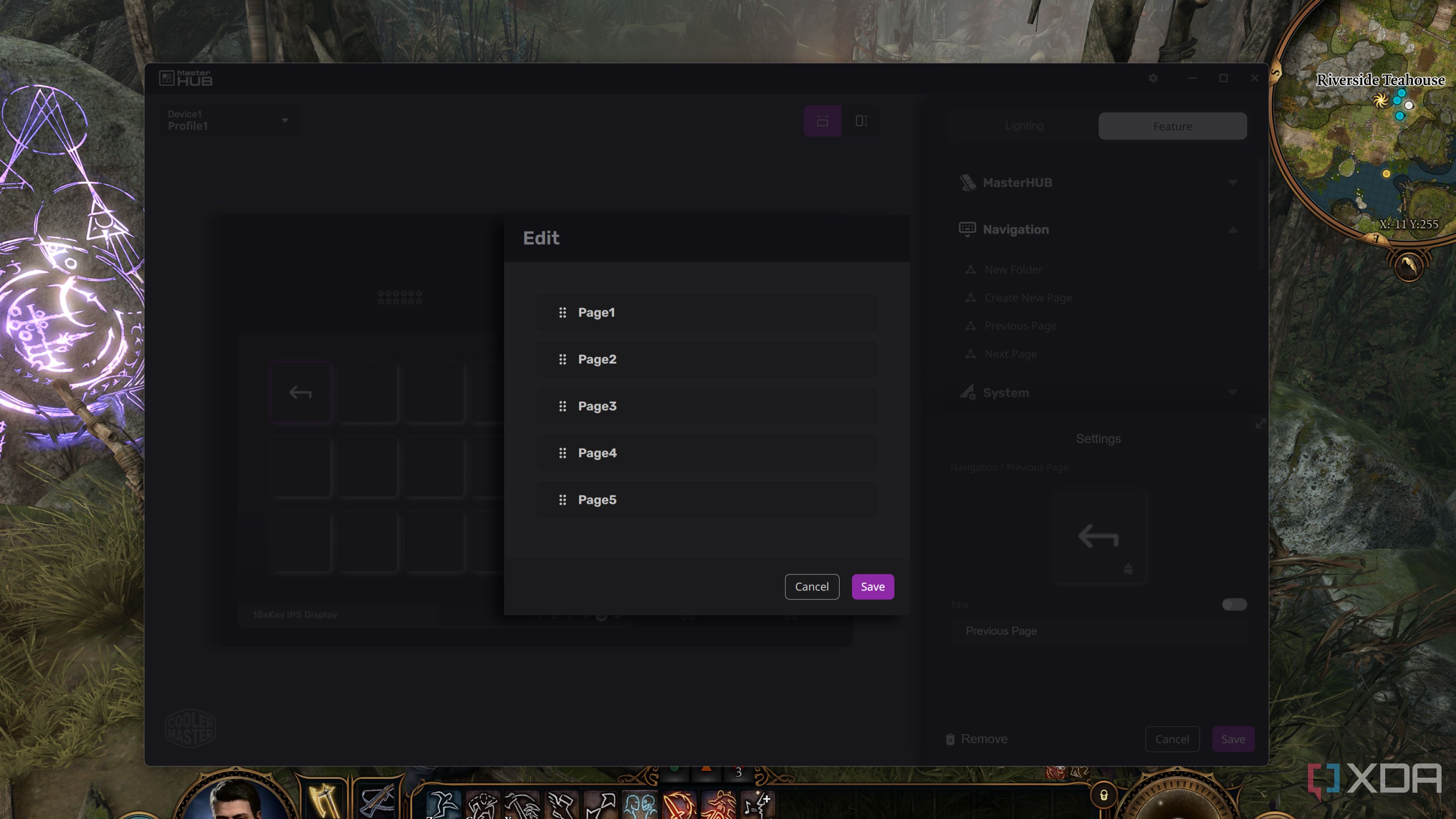Screen dimensions: 1456x819
Task: Click the Previous Page title input field
Action: 1098,631
